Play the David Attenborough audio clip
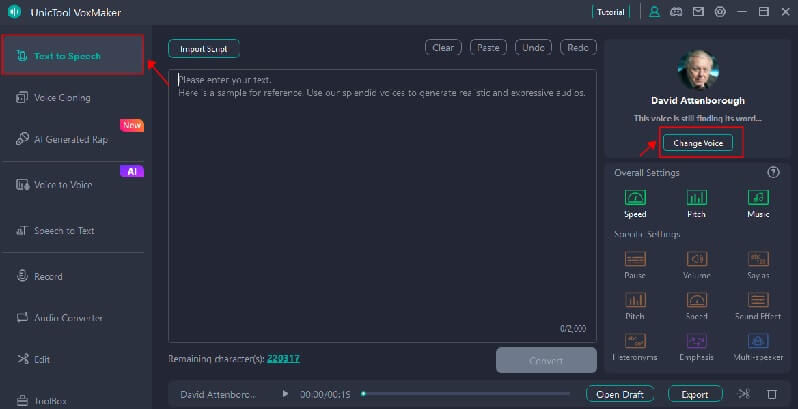The image size is (798, 409). tap(285, 394)
